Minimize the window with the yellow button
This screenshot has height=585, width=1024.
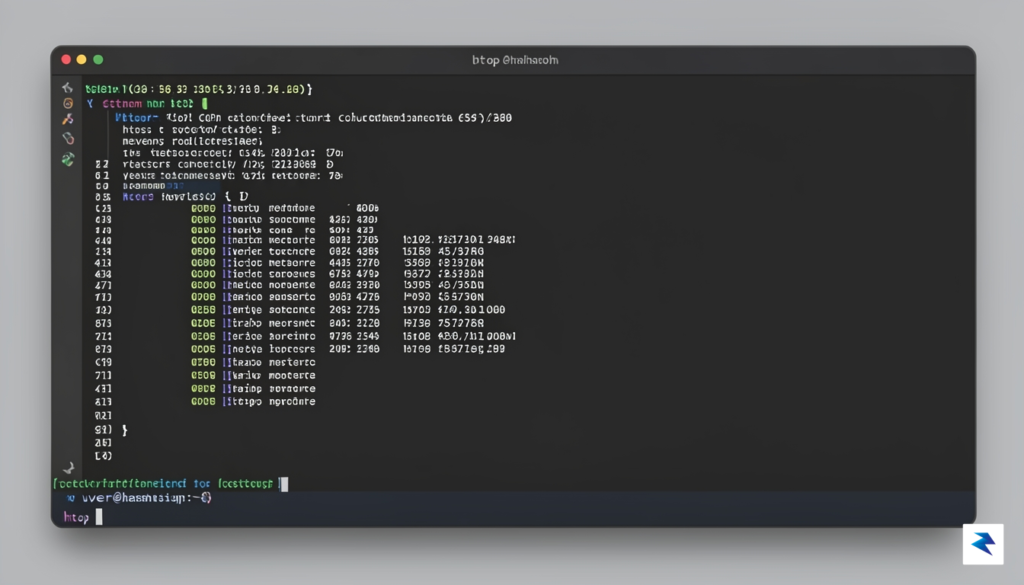(82, 59)
